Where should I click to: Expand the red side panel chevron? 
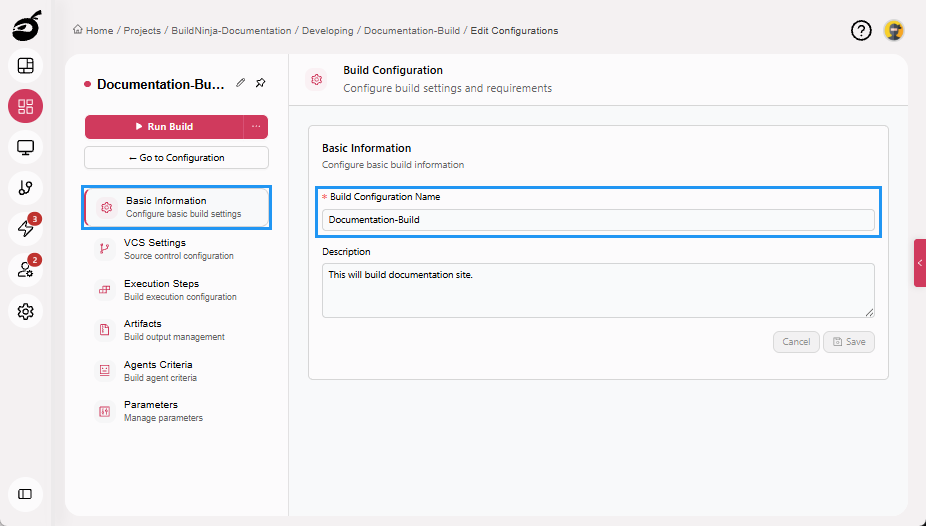[x=920, y=263]
